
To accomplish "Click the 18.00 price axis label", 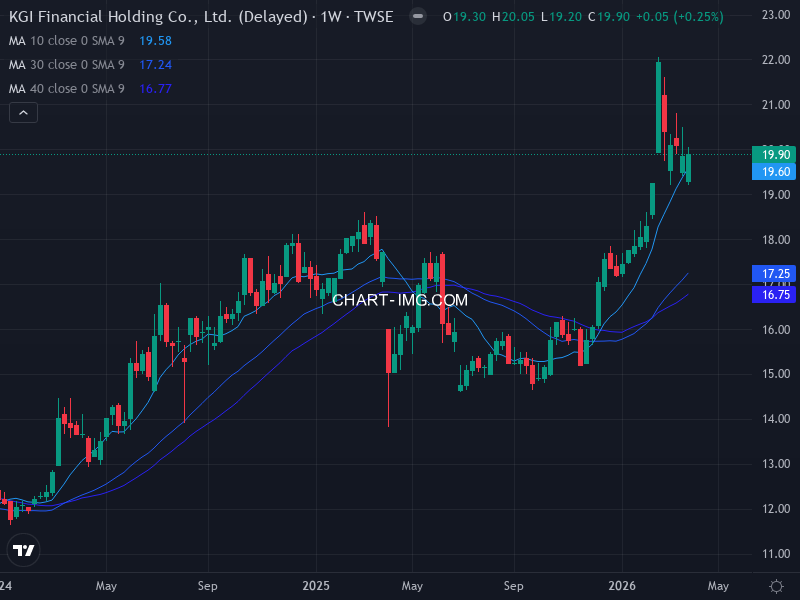I will (x=776, y=240).
